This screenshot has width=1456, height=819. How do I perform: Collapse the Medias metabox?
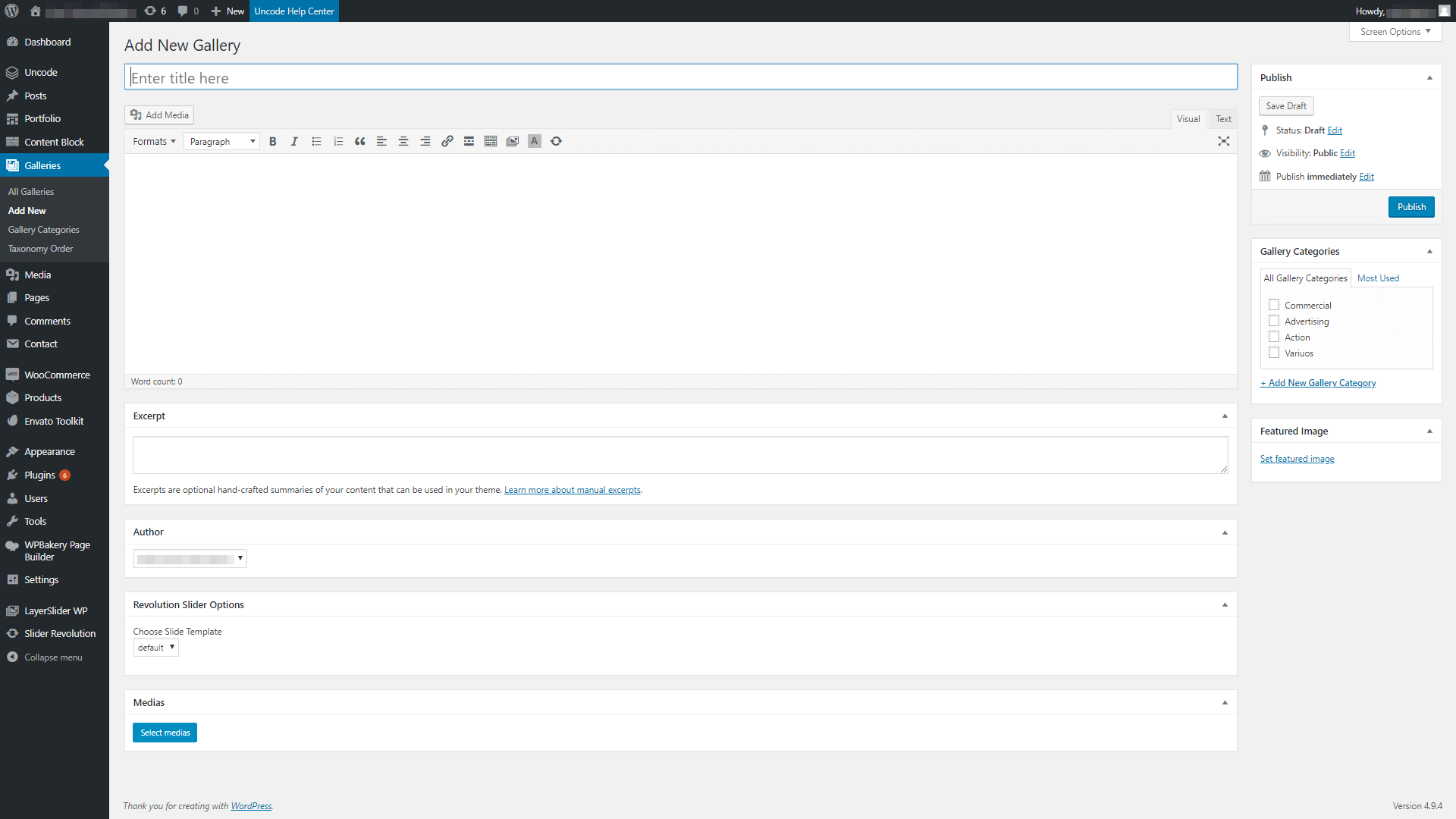tap(1225, 702)
